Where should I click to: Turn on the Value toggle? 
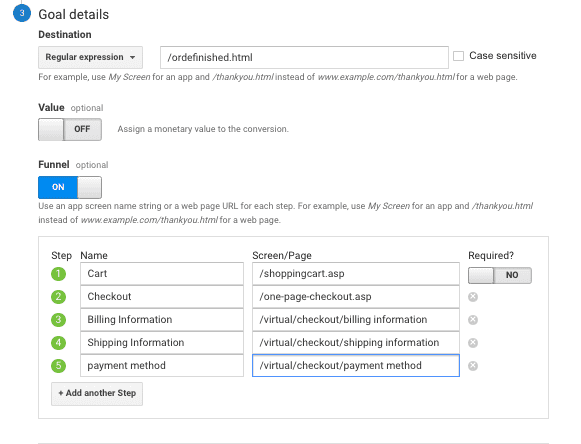tap(70, 129)
